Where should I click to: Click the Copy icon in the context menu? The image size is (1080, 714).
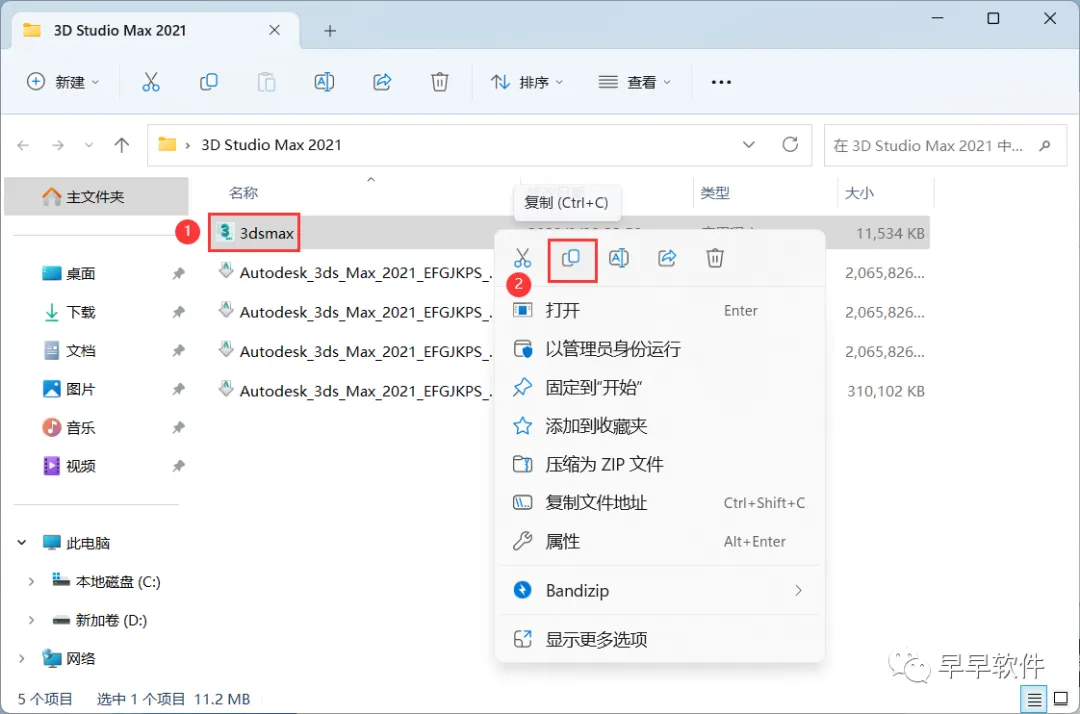(x=571, y=259)
